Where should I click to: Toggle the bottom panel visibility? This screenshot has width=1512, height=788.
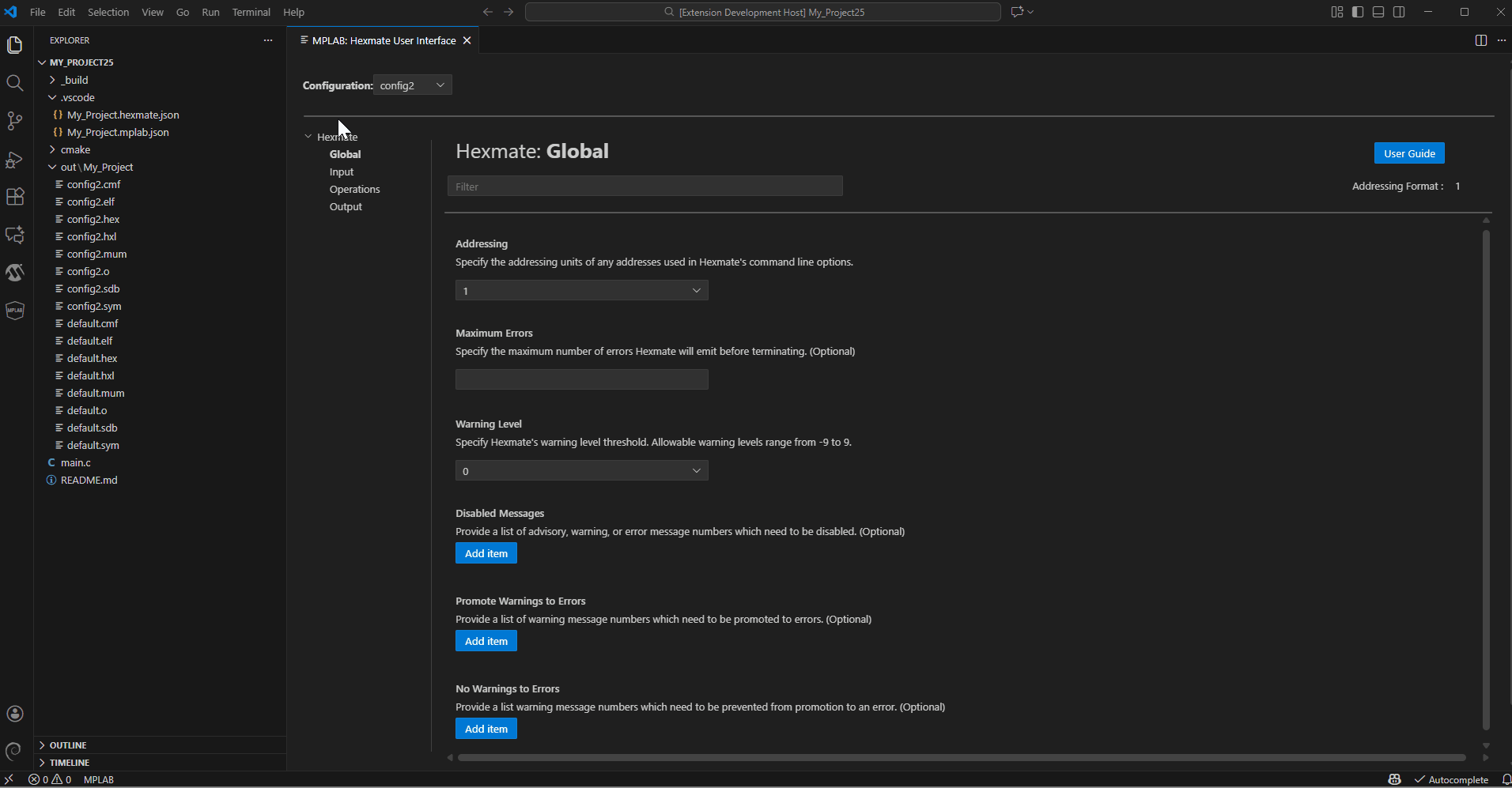click(1378, 12)
